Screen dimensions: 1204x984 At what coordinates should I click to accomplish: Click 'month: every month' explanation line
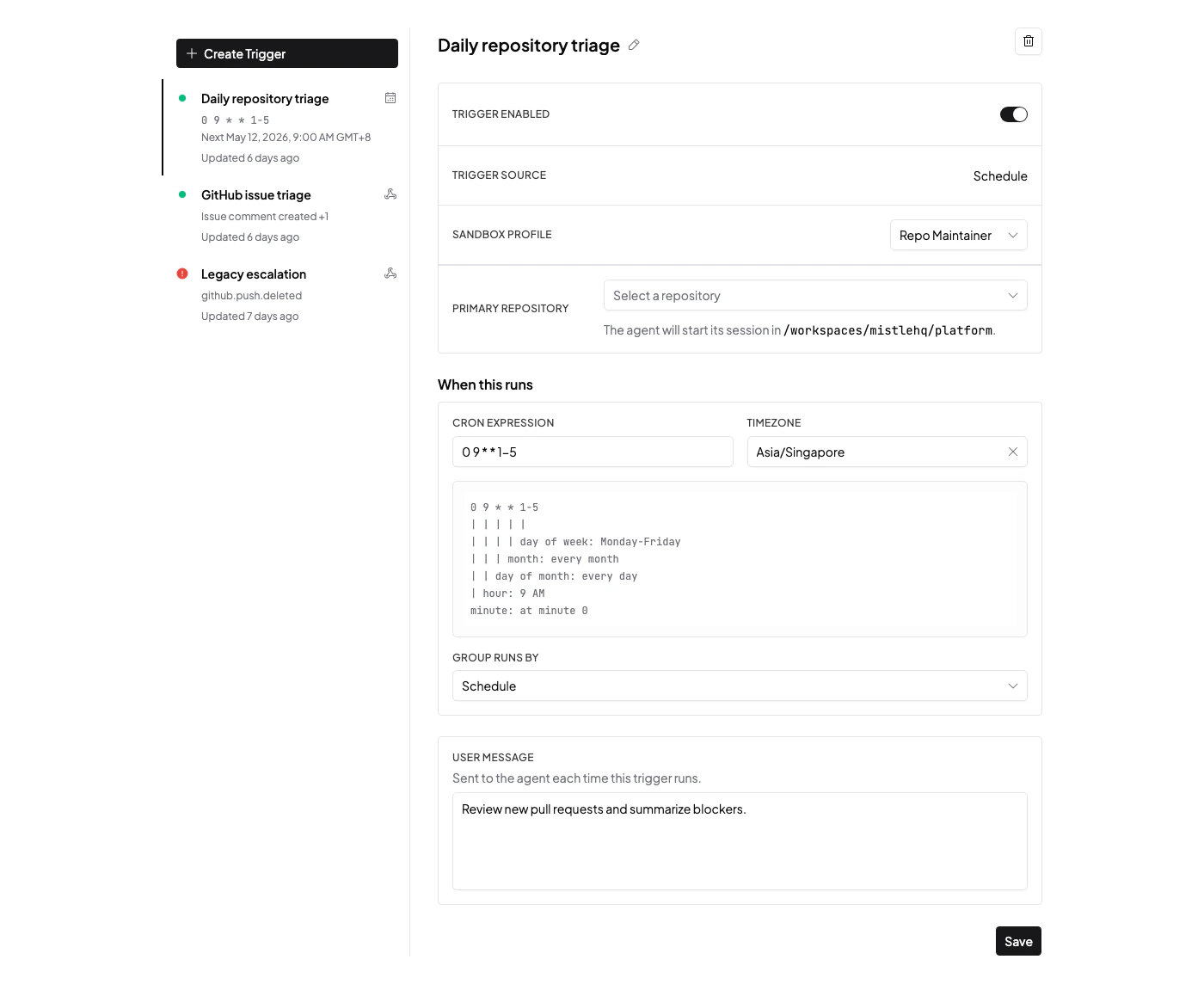(563, 559)
